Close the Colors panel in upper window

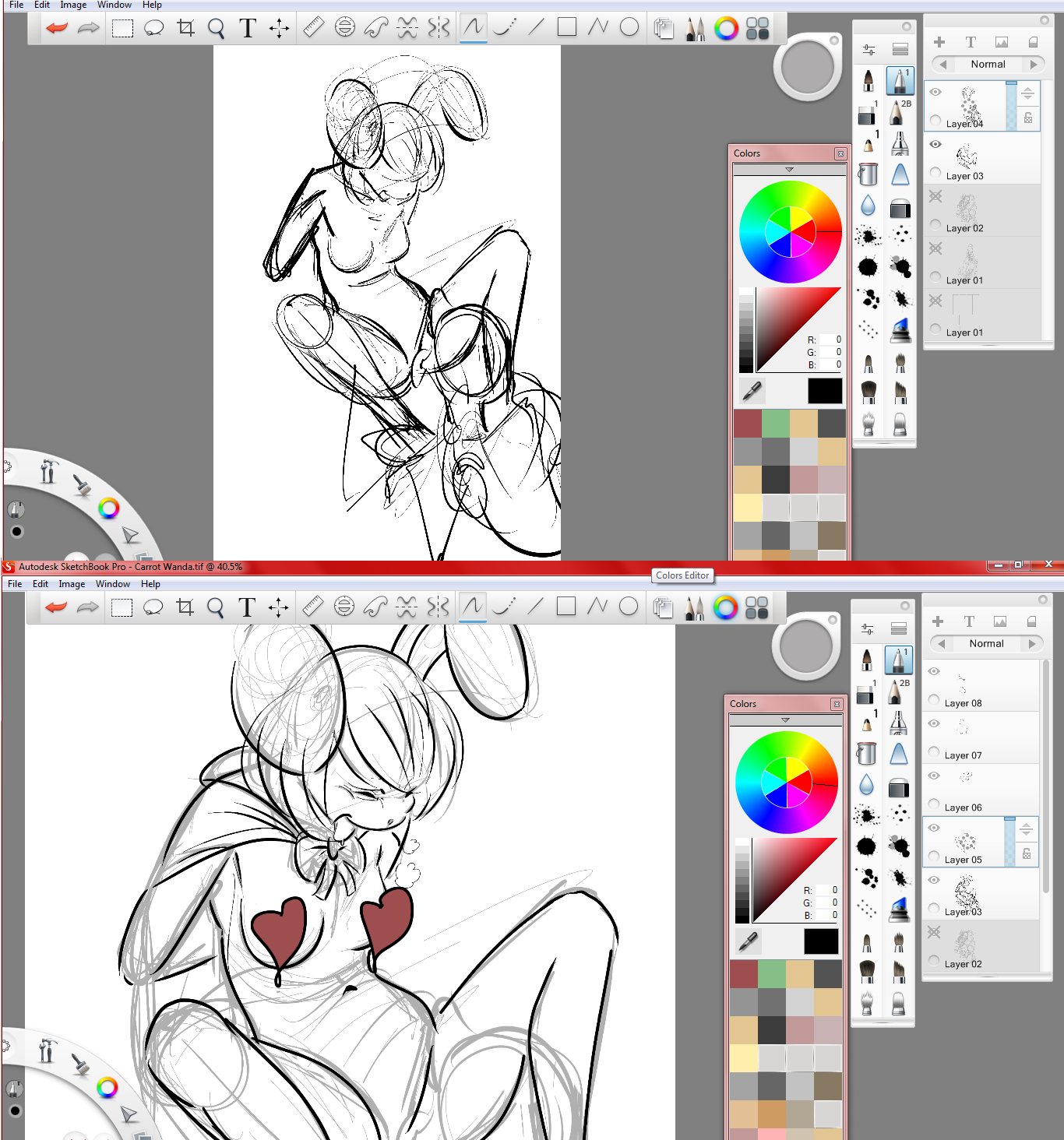pos(840,154)
